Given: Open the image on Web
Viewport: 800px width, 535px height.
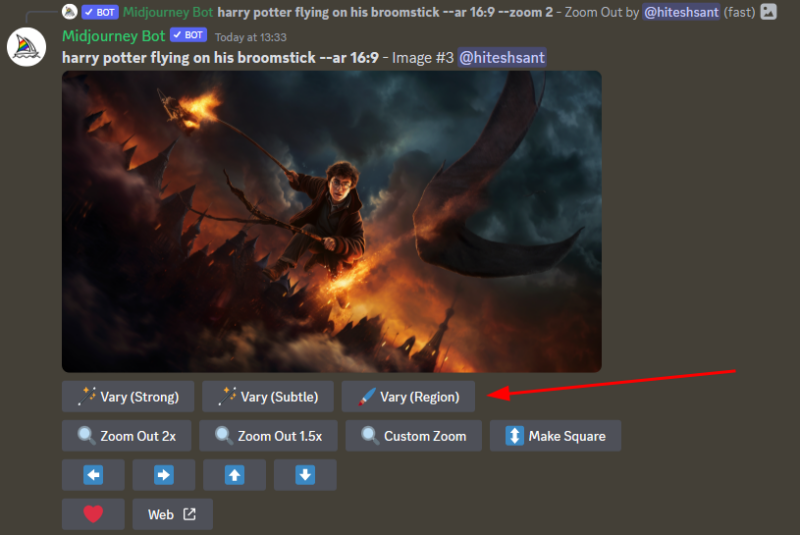Looking at the screenshot, I should click(x=172, y=514).
